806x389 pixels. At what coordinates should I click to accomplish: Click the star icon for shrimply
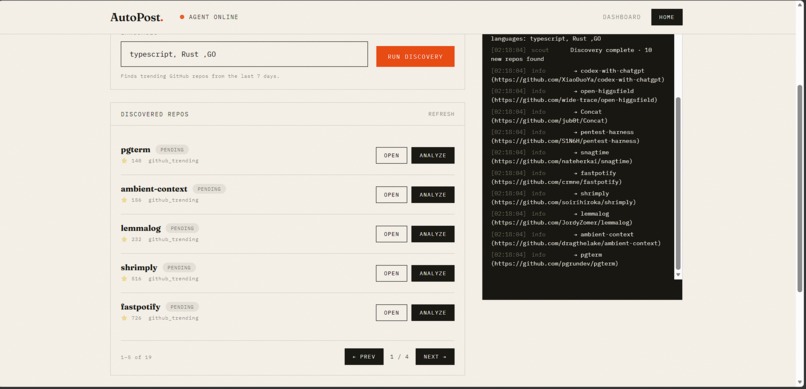[124, 279]
